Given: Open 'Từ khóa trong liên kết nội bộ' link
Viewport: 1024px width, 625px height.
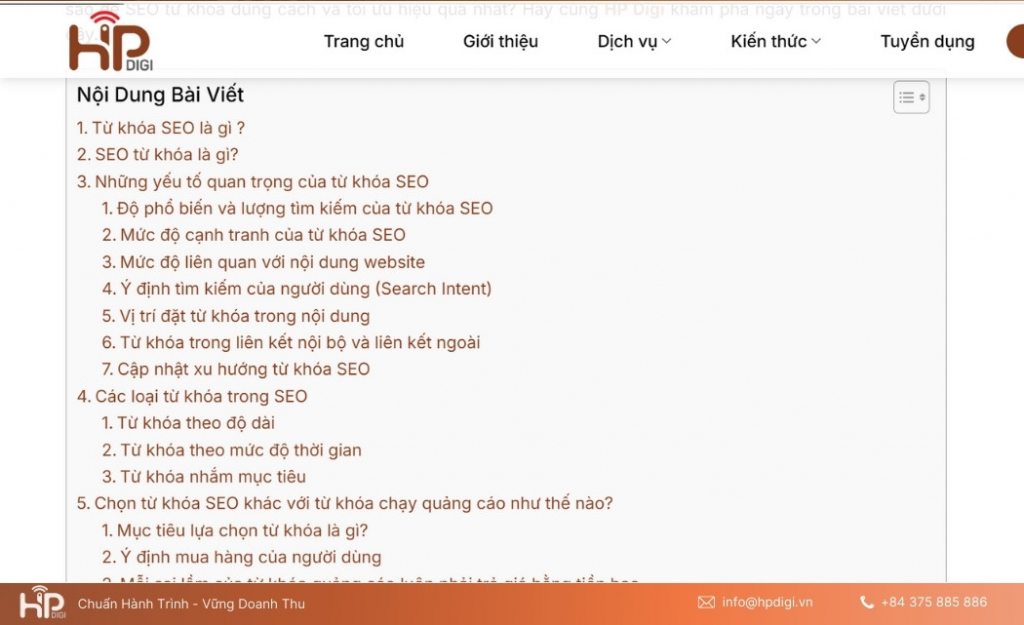Looking at the screenshot, I should click(291, 343).
